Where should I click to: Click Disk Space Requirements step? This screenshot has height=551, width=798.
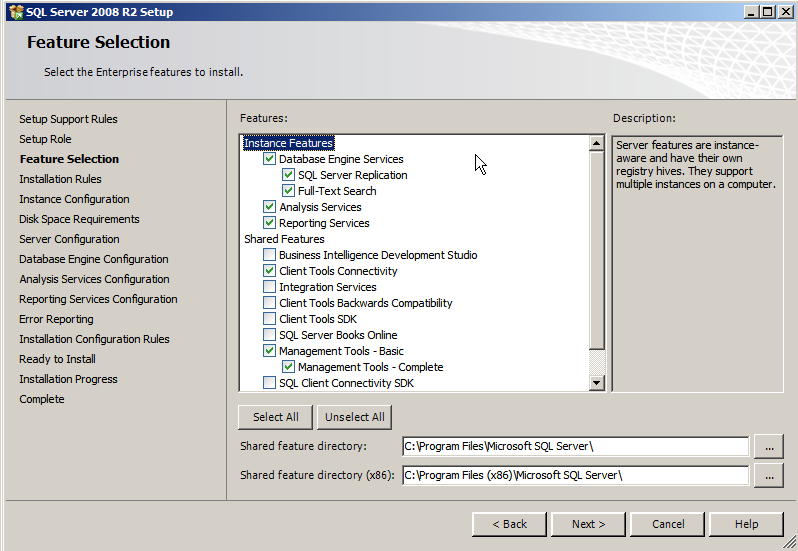[79, 219]
